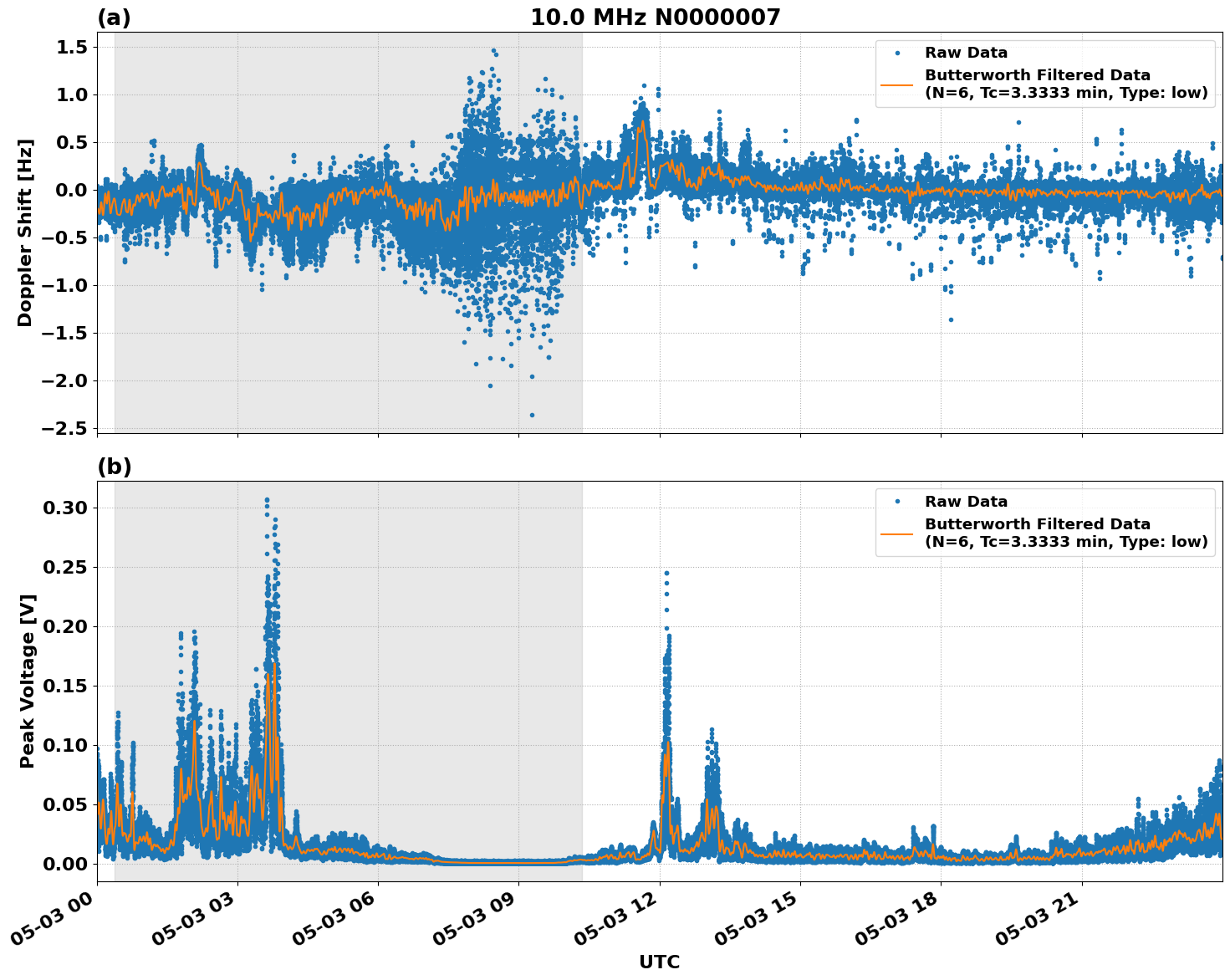The width and height of the screenshot is (1230, 980).
Task: Click the "−2.5" tick on Doppler Shift axis
Action: tap(64, 428)
